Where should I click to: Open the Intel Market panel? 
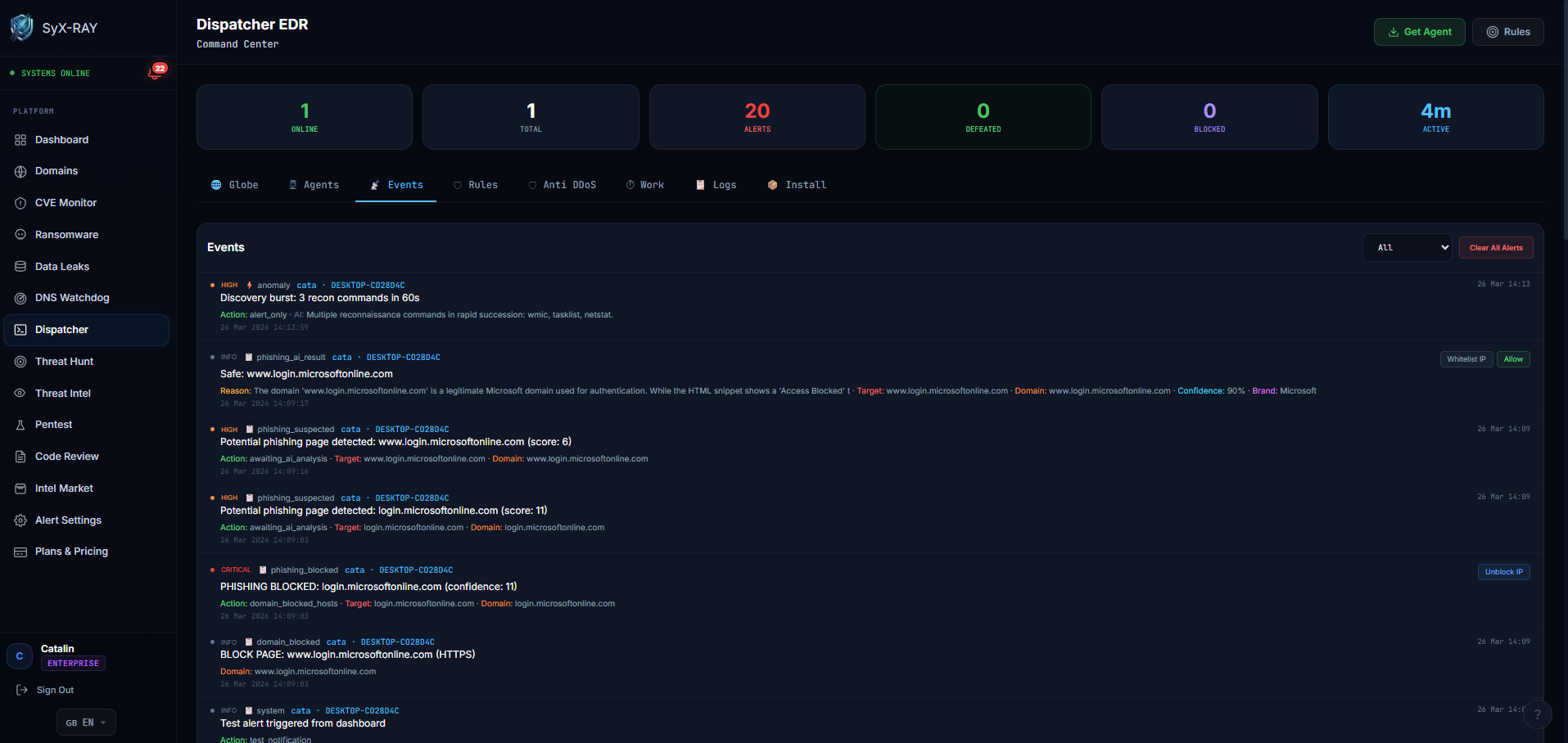point(64,488)
